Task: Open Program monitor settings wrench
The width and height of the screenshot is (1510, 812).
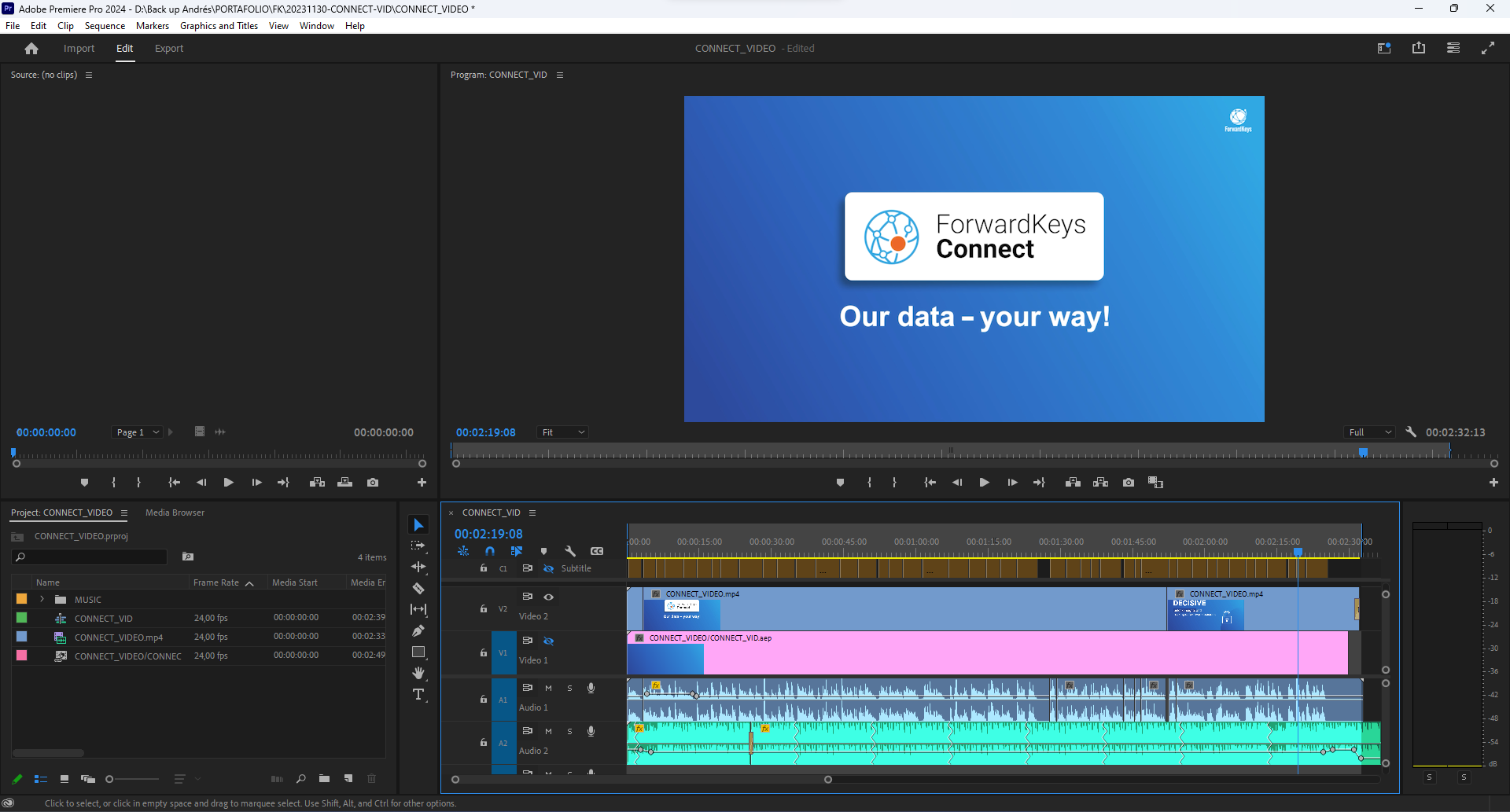Action: [1411, 432]
